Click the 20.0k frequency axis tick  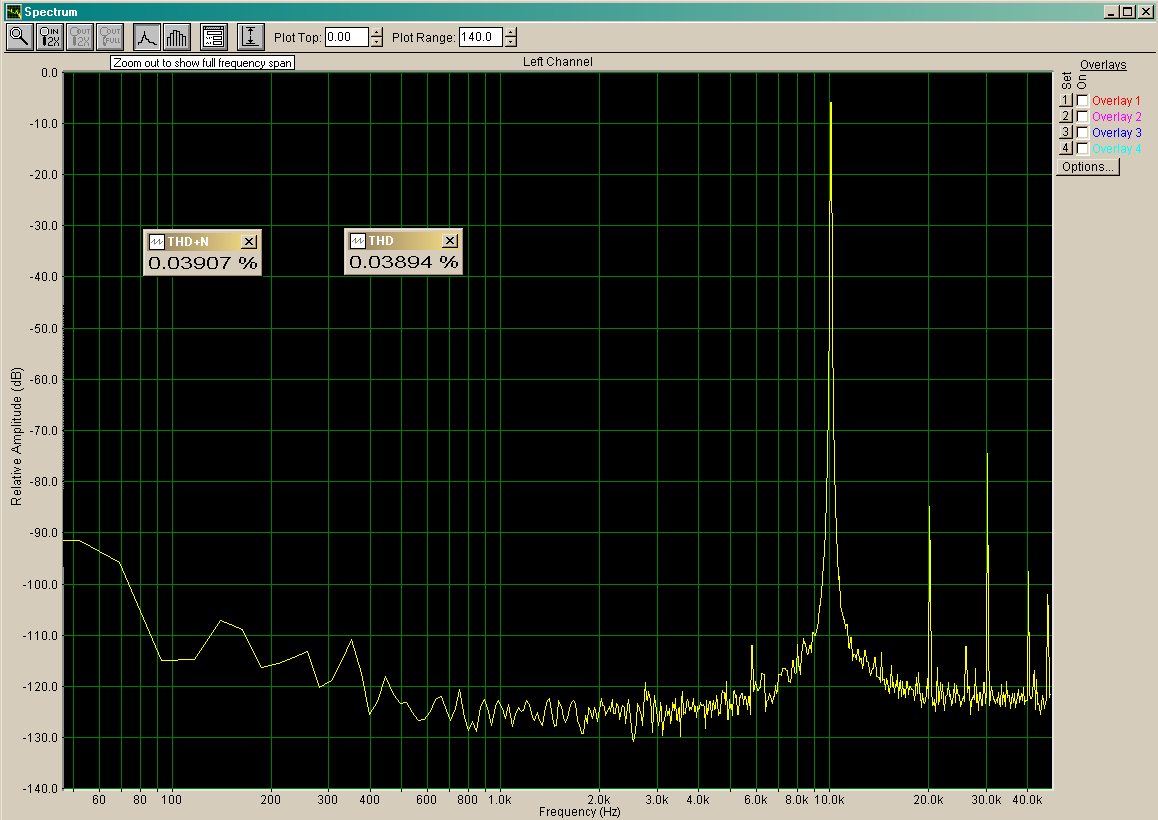(x=928, y=799)
